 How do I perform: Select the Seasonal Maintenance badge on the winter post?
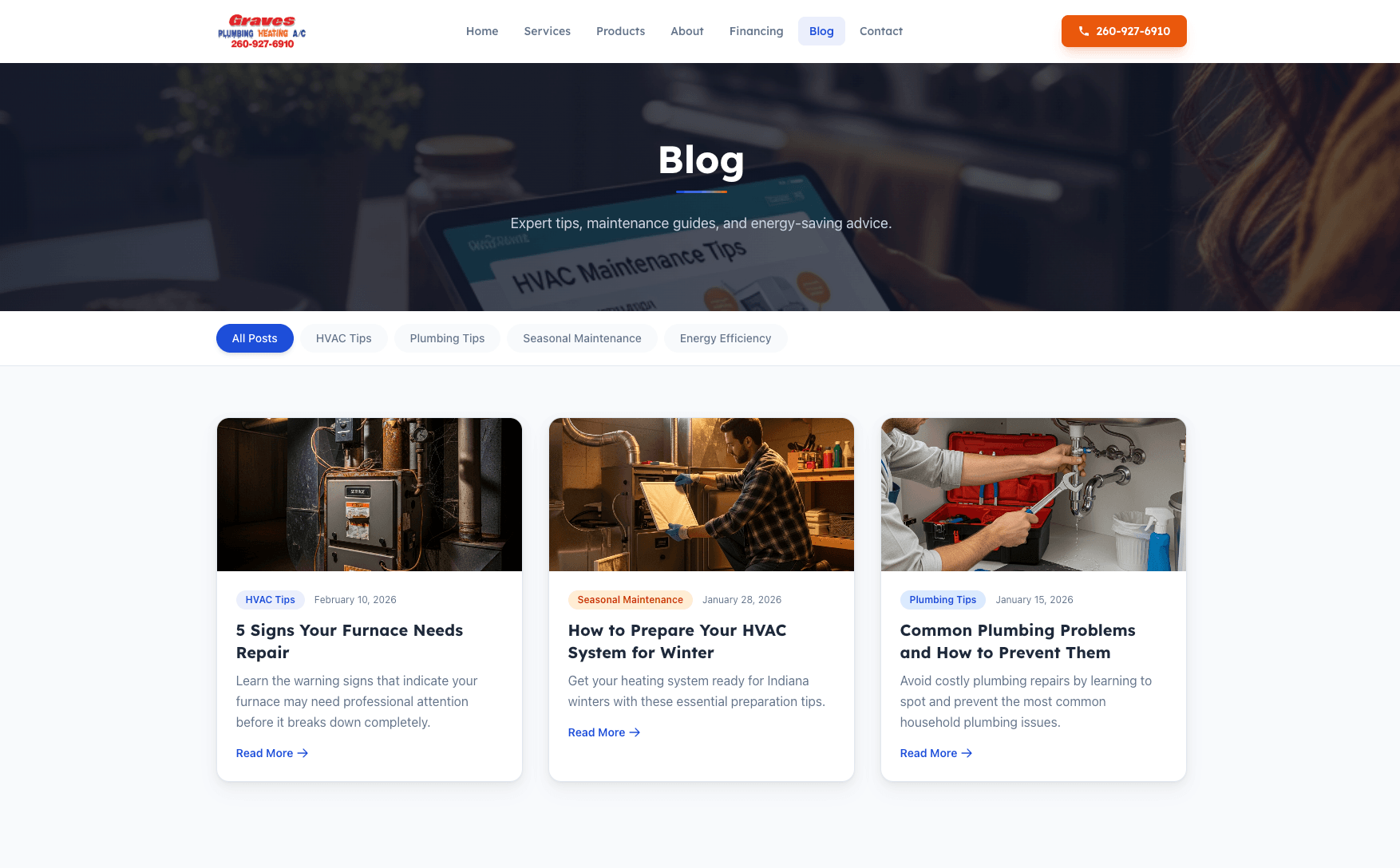pos(630,599)
